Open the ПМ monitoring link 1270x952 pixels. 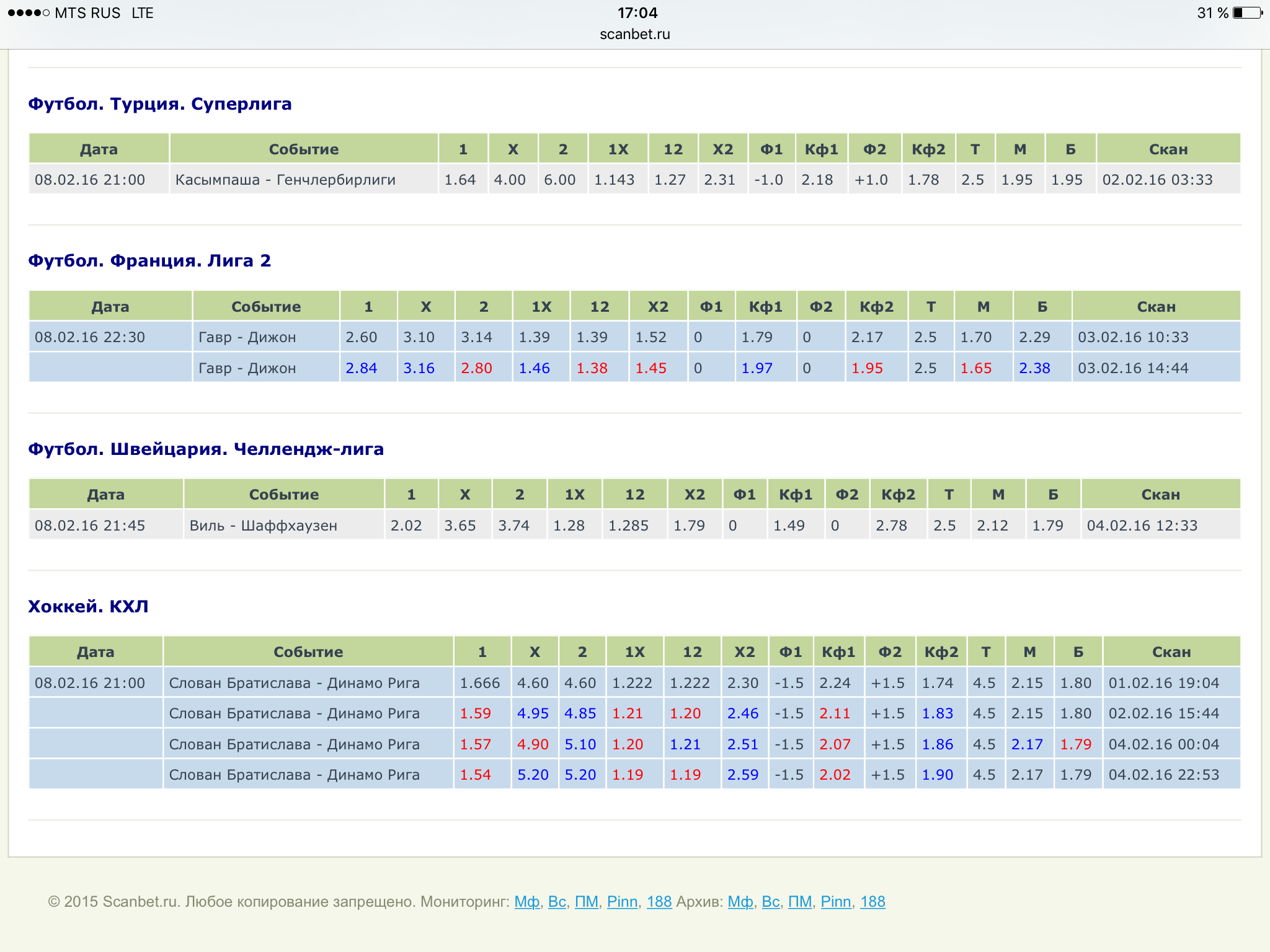tap(586, 902)
